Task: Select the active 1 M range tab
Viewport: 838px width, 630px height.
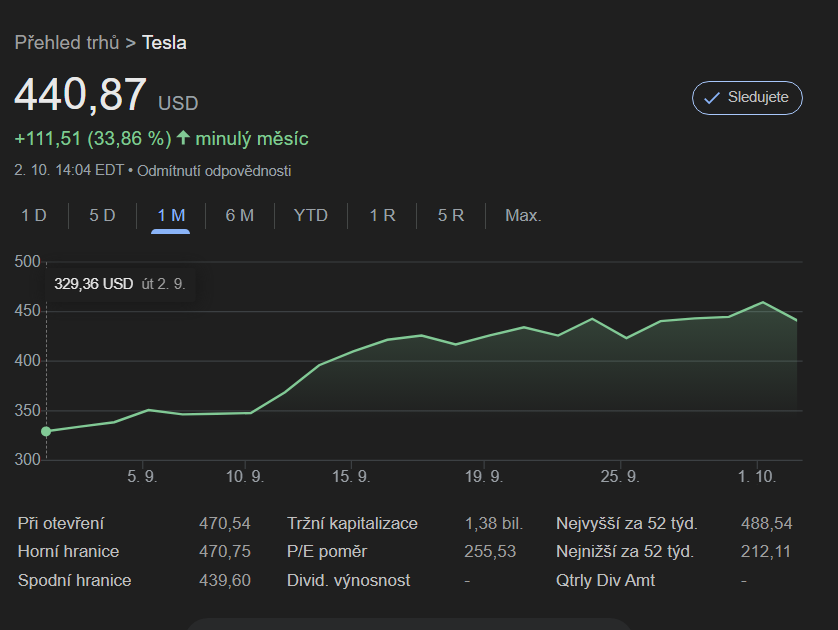Action: [x=171, y=215]
